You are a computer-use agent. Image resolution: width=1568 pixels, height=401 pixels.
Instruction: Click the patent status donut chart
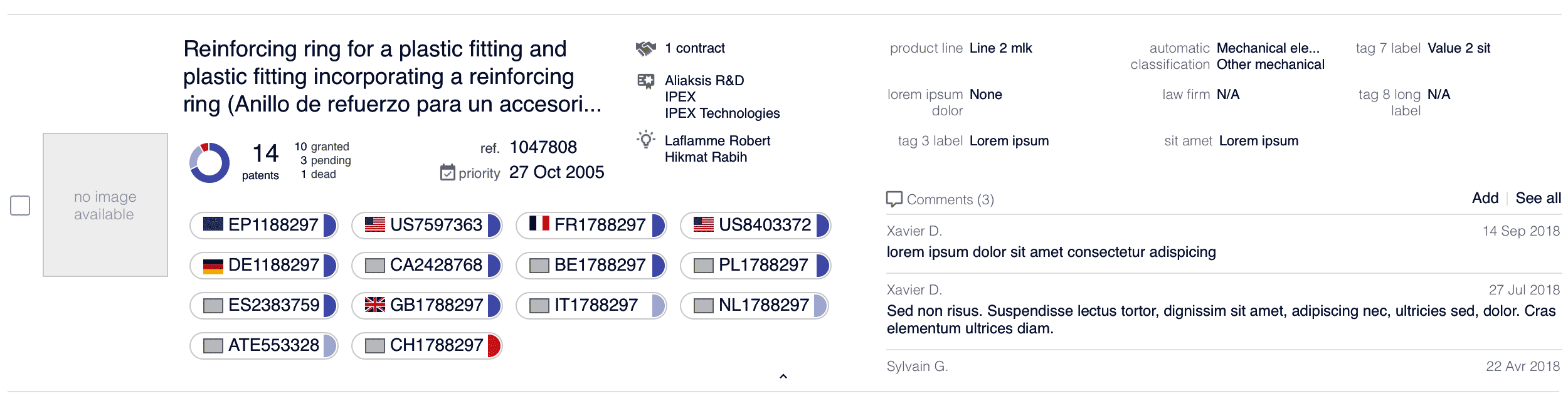[x=209, y=163]
